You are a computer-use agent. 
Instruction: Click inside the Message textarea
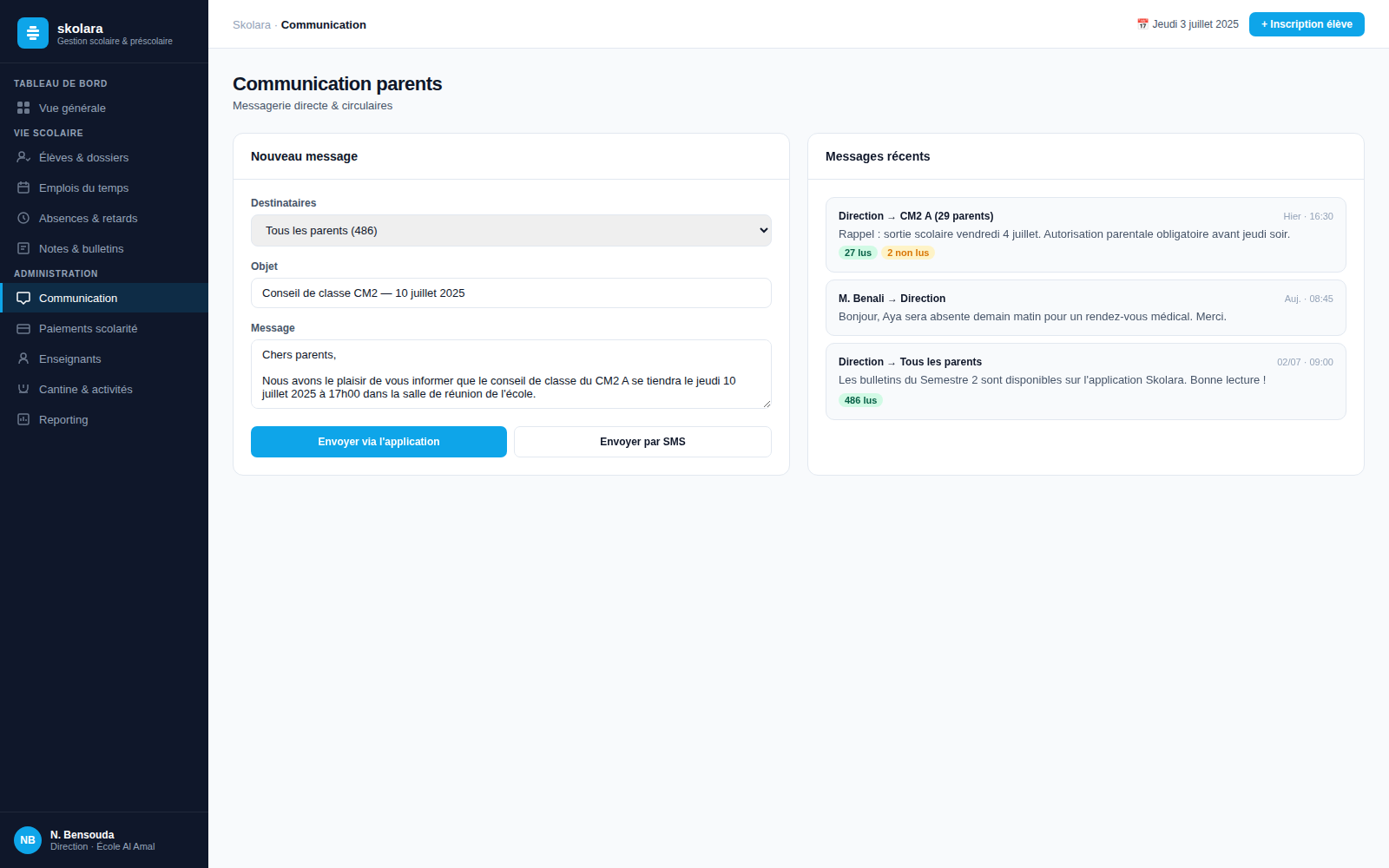[511, 374]
